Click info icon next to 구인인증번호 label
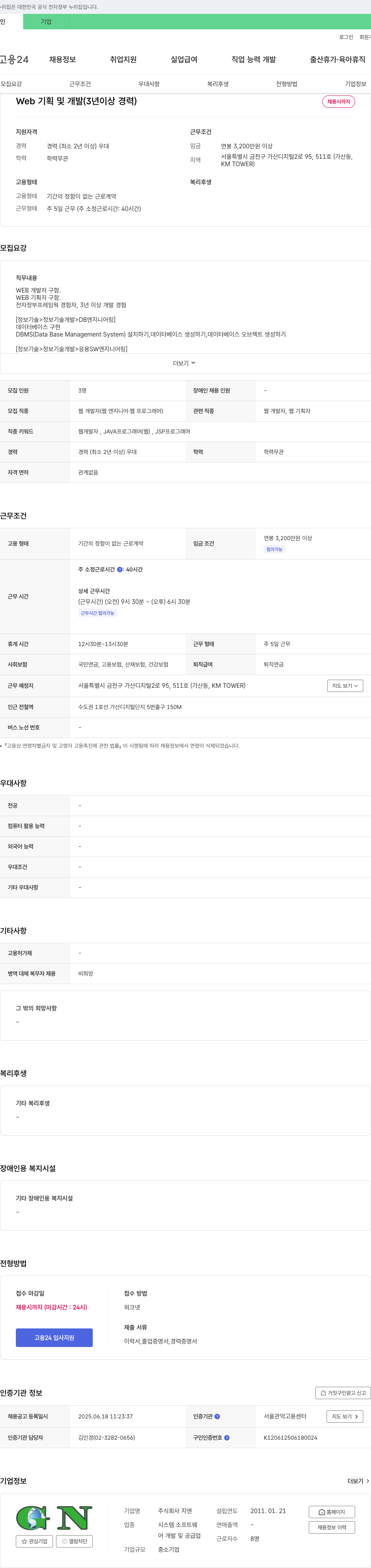This screenshot has width=371, height=1568. click(x=226, y=1438)
